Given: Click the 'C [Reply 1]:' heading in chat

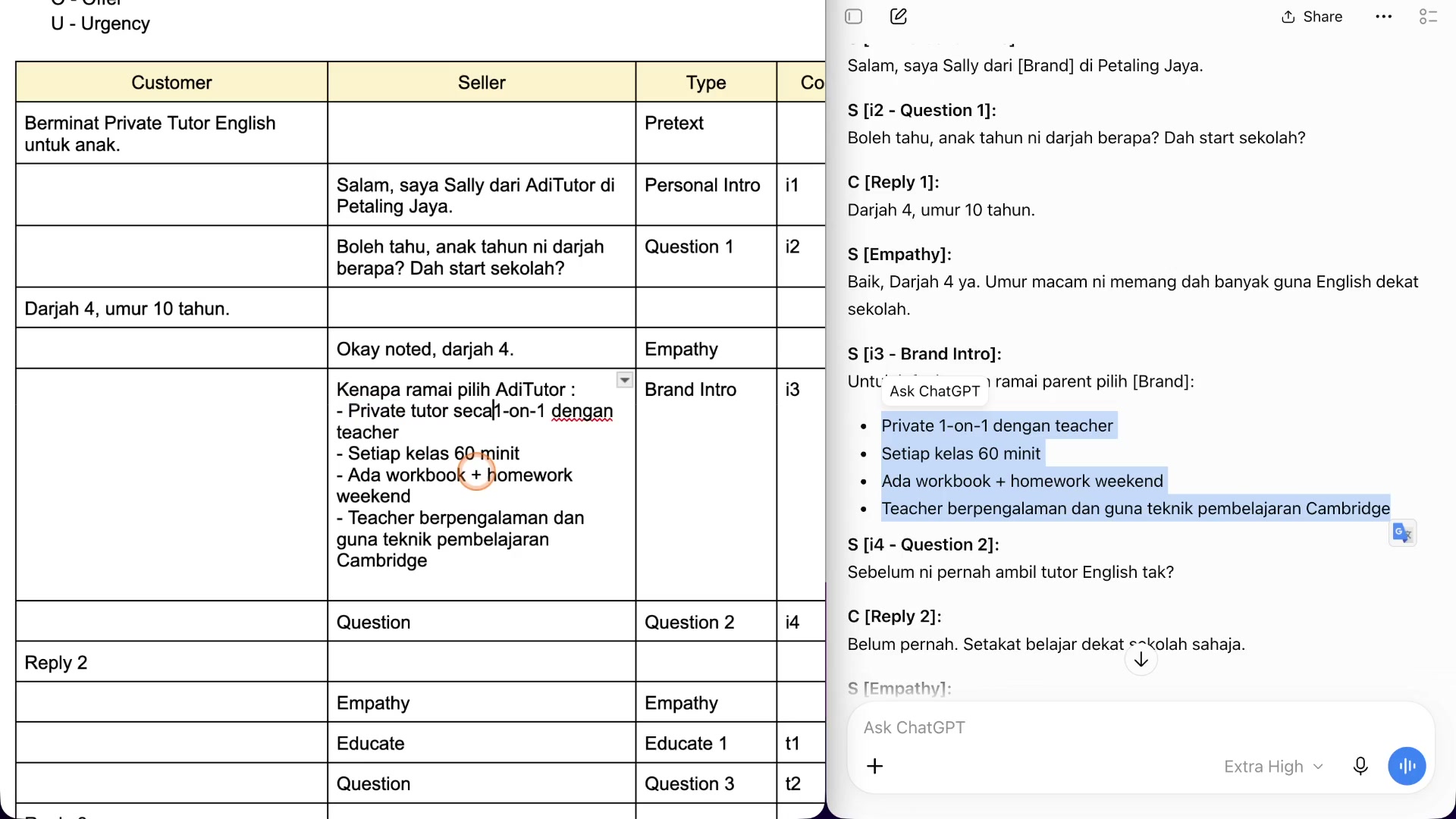Looking at the screenshot, I should tap(893, 182).
